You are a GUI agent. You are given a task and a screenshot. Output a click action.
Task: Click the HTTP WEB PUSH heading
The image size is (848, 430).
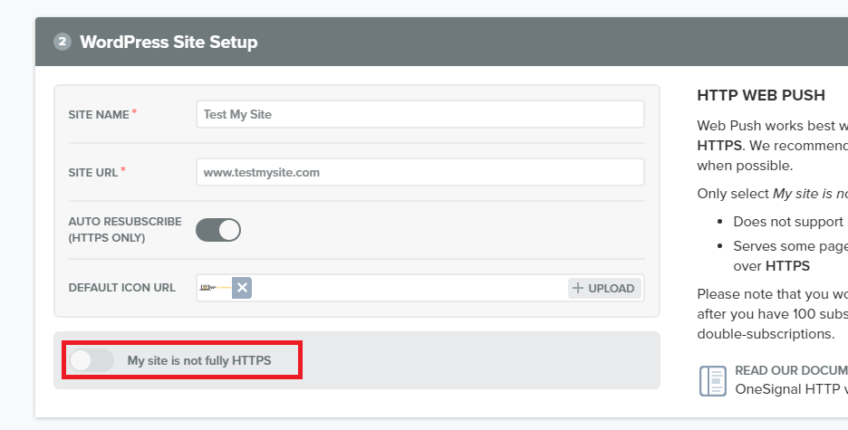click(761, 95)
